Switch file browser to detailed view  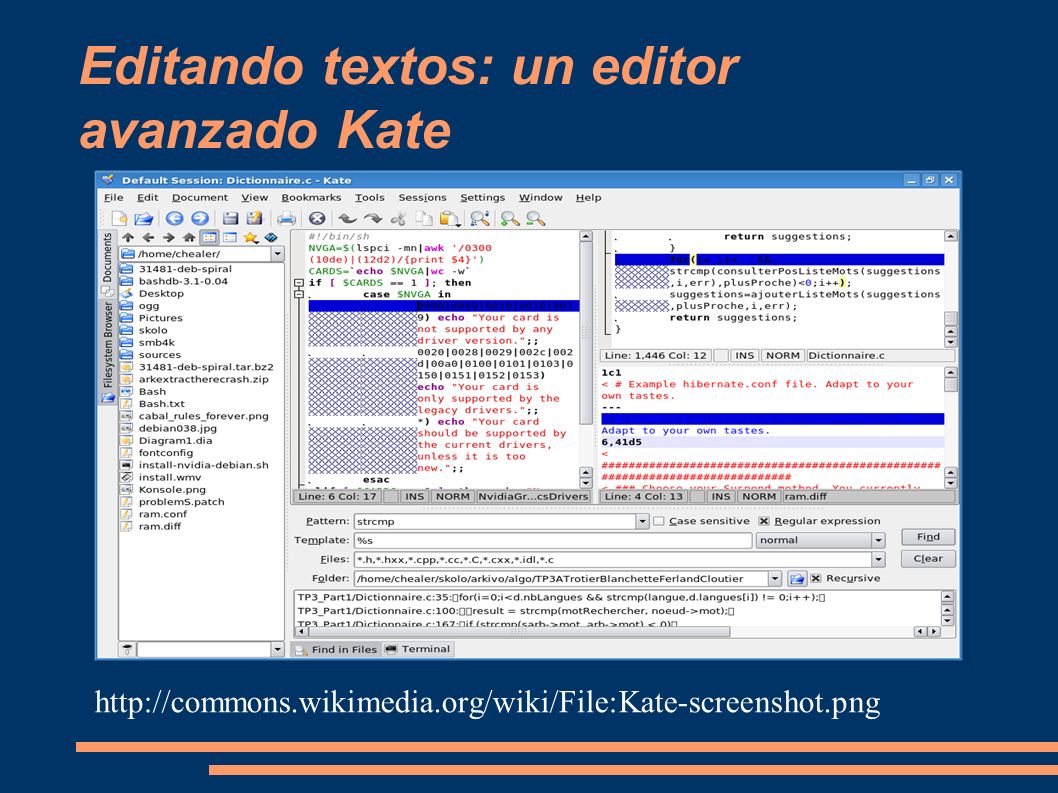pyautogui.click(x=230, y=238)
